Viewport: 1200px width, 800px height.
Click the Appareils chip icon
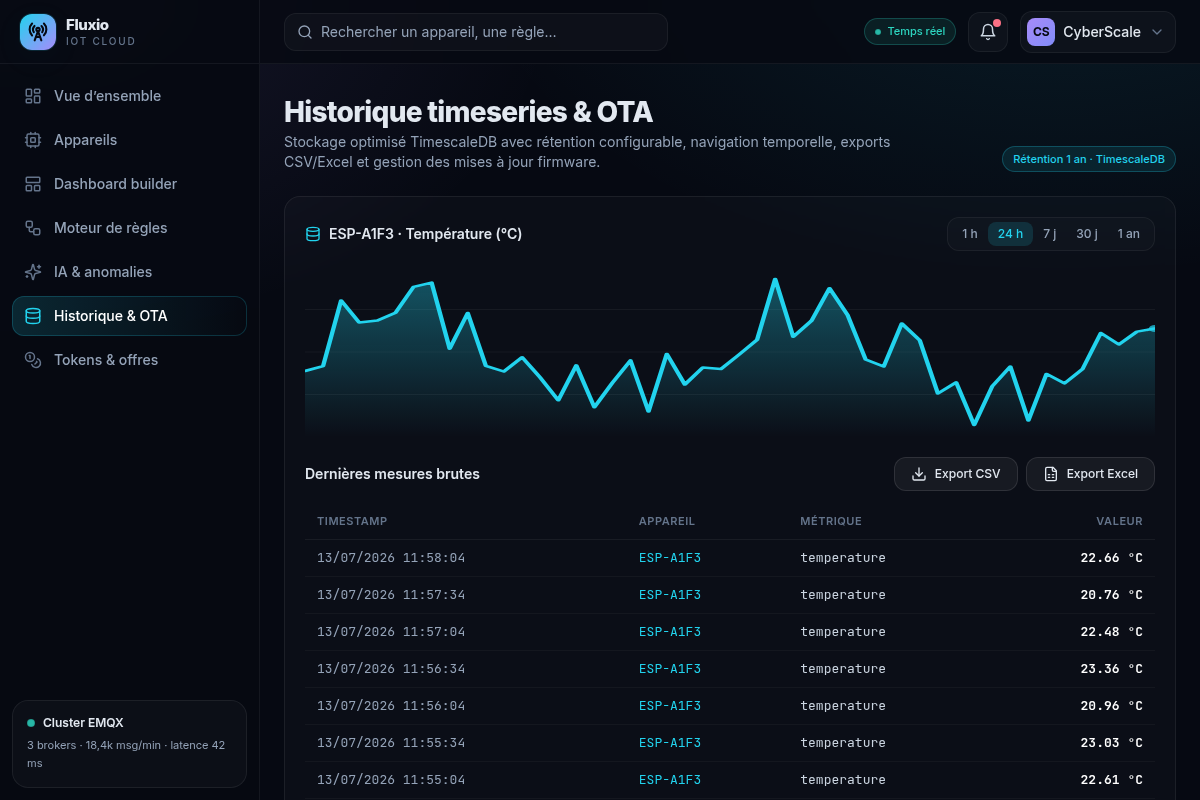pos(33,140)
